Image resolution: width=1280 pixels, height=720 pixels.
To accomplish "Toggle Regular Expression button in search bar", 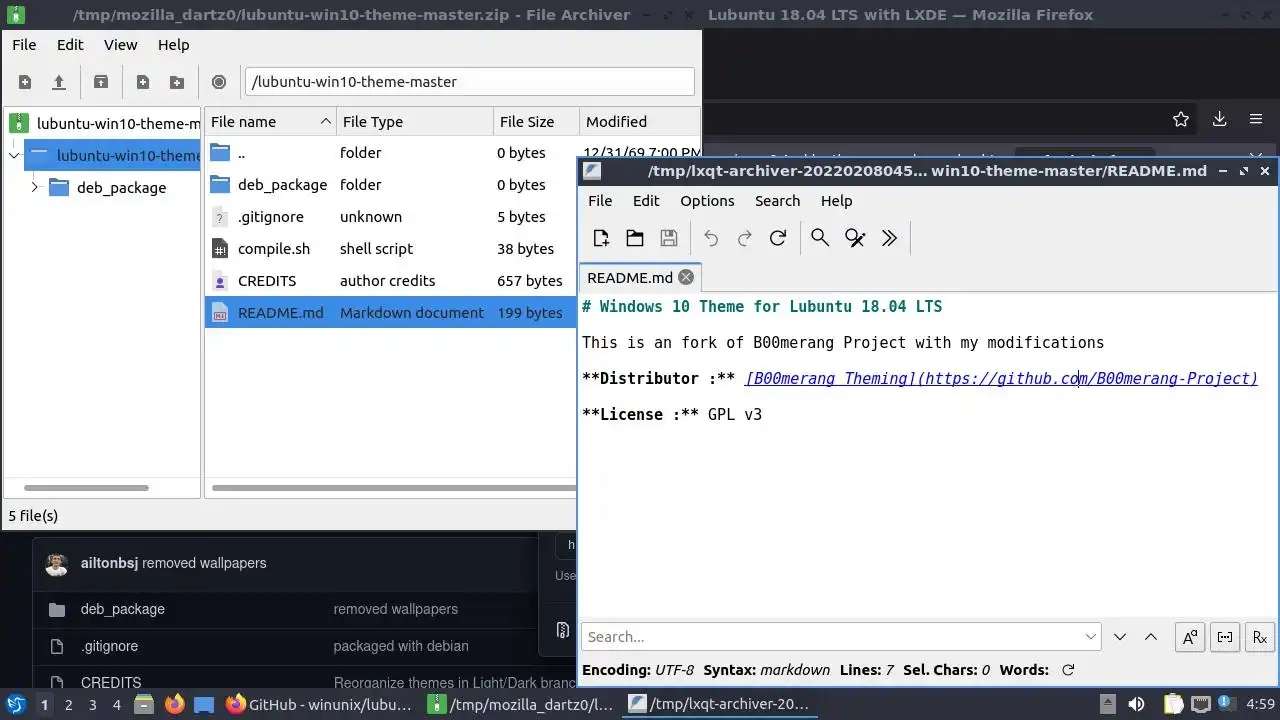I will click(x=1260, y=637).
